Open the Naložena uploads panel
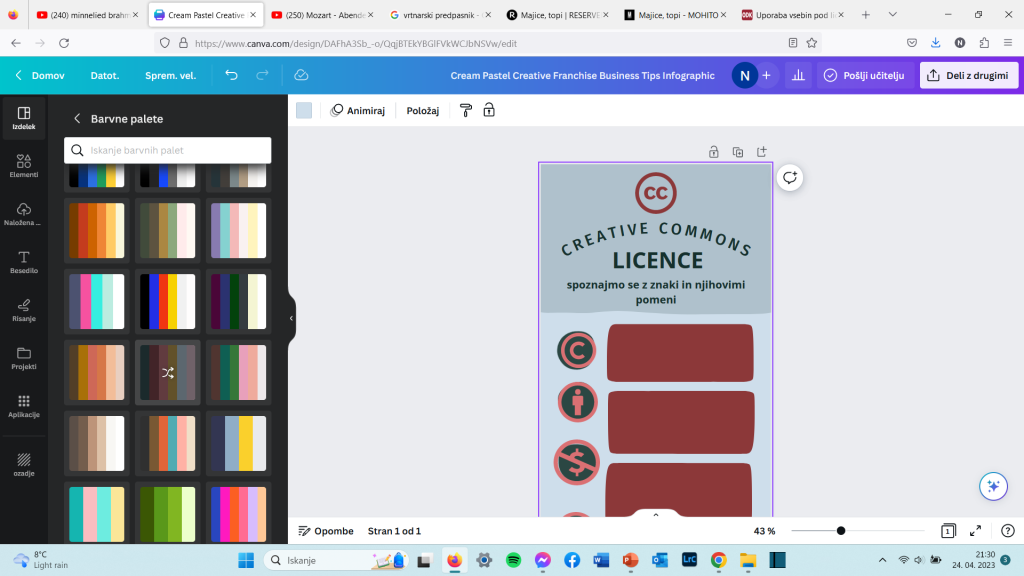The image size is (1024, 576). (24, 214)
